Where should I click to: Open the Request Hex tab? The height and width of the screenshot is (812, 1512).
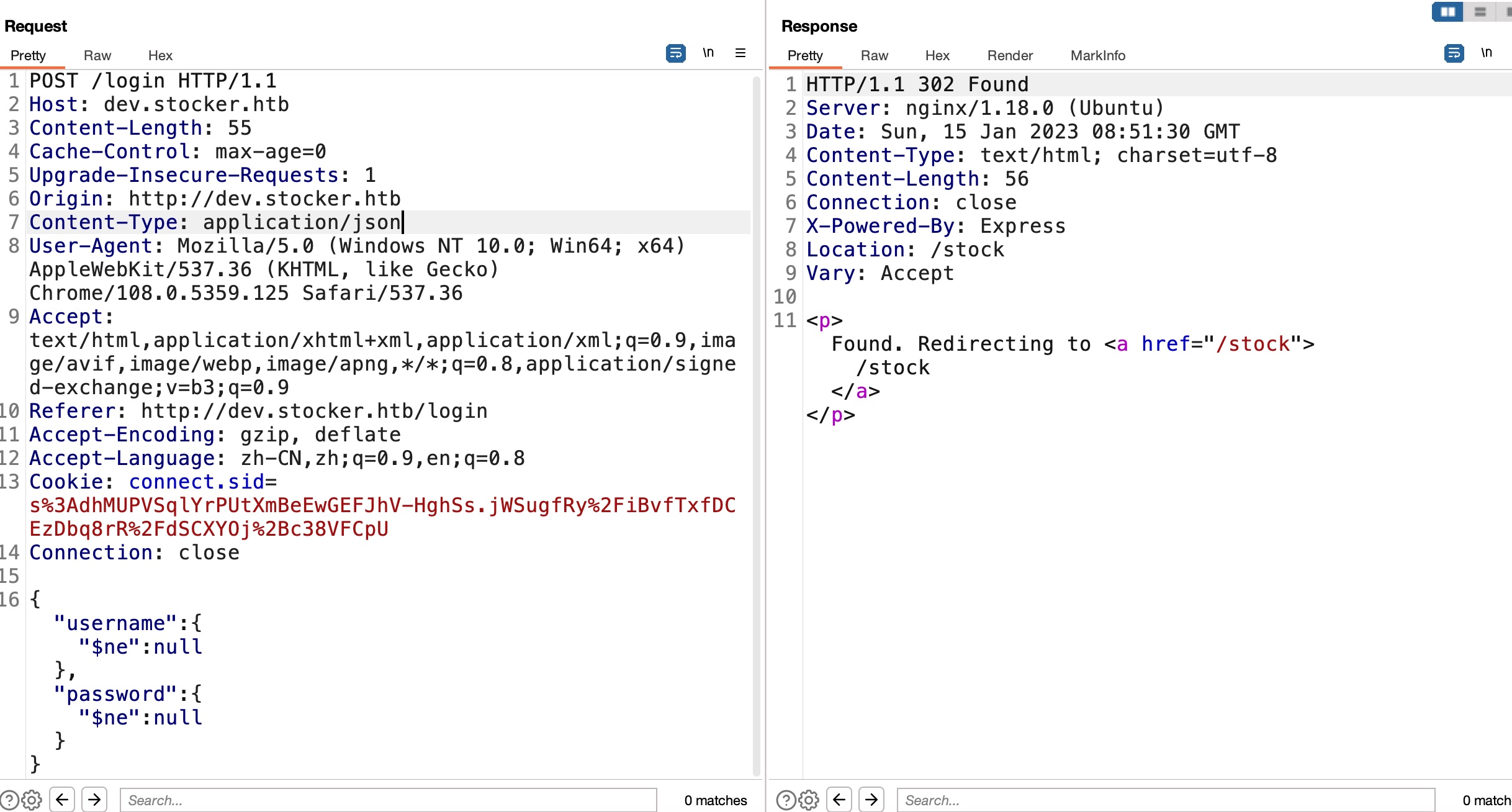[160, 56]
